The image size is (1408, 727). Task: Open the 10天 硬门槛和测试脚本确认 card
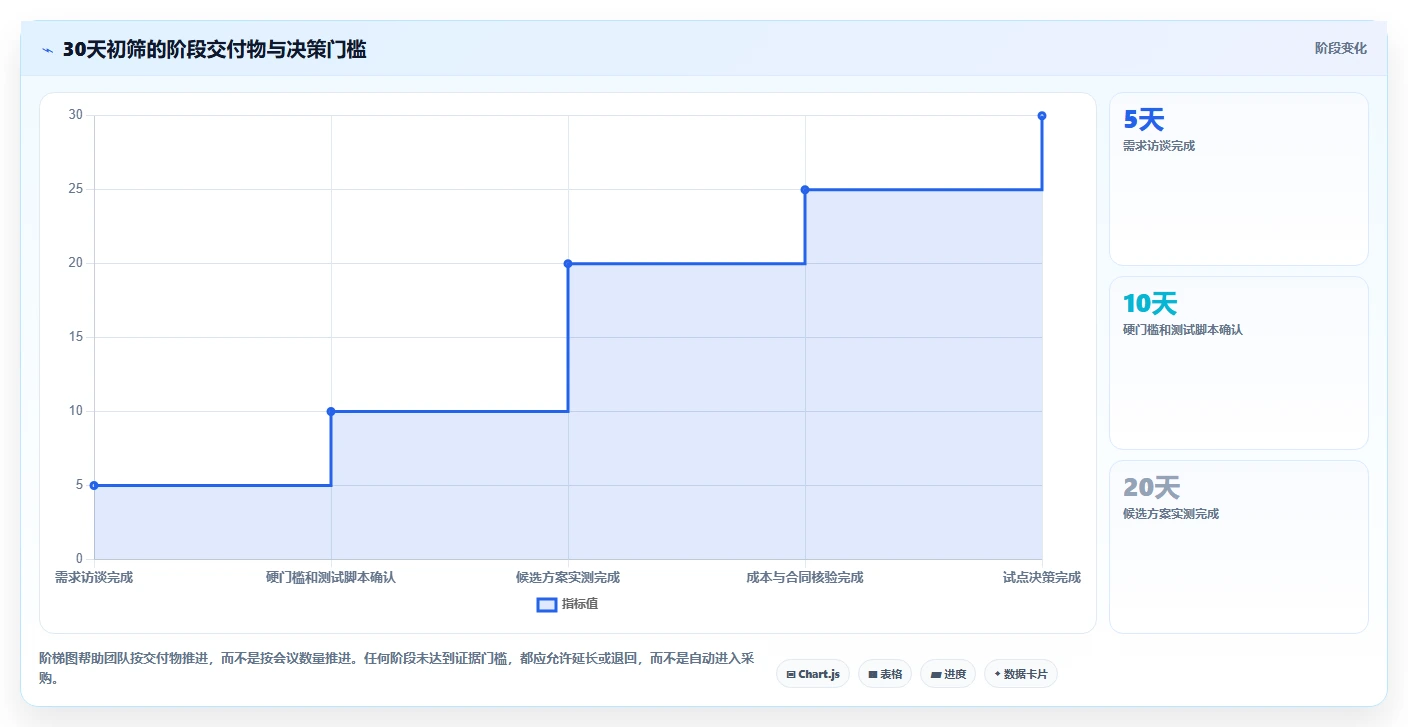click(1239, 363)
